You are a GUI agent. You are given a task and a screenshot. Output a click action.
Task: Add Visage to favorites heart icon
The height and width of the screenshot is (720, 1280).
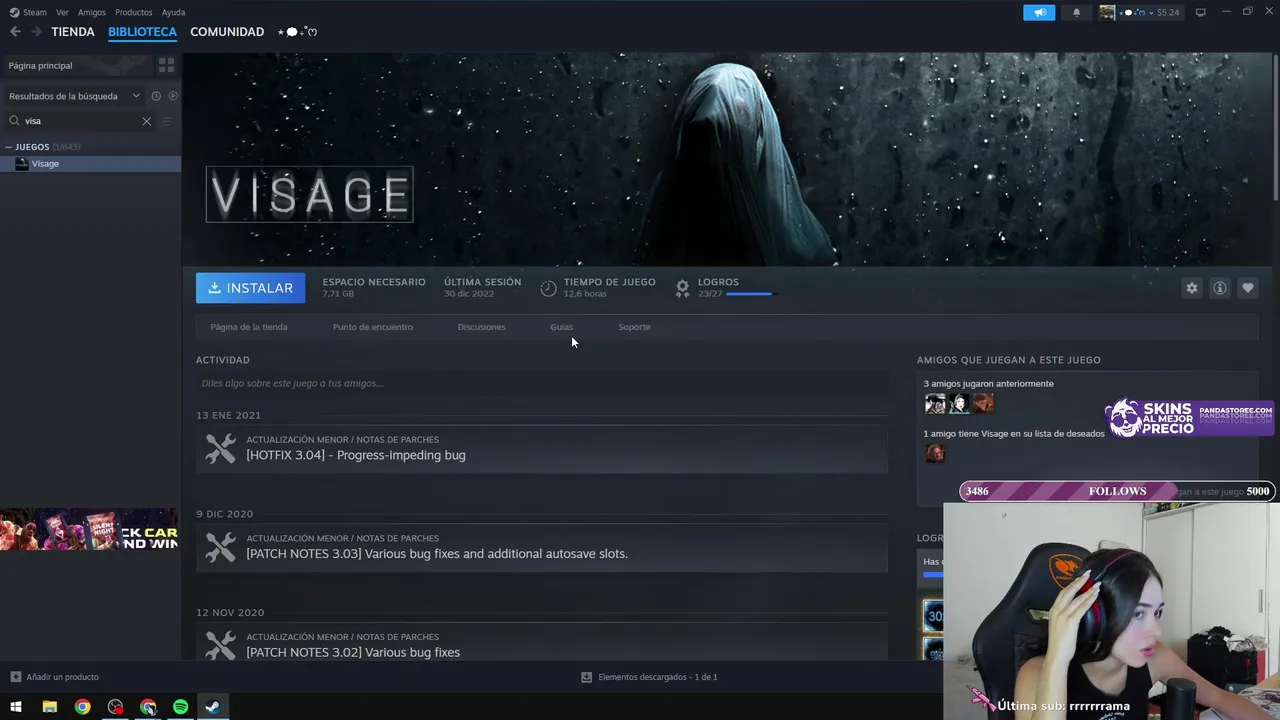tap(1247, 288)
